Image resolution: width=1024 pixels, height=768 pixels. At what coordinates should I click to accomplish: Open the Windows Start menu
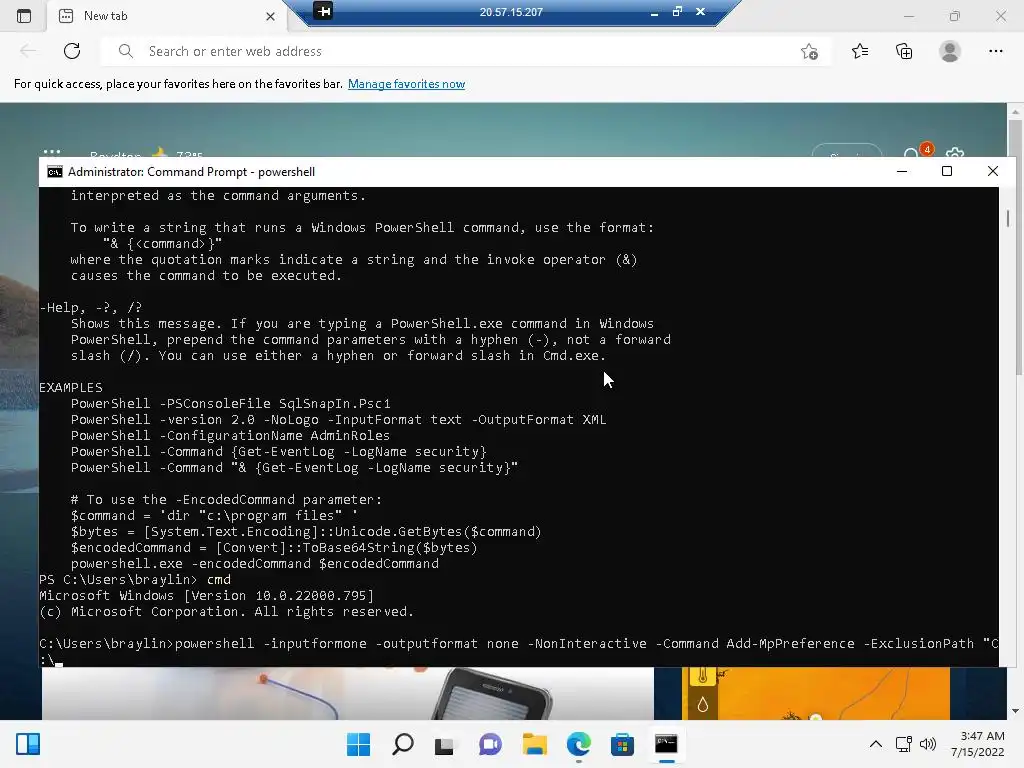pos(358,744)
